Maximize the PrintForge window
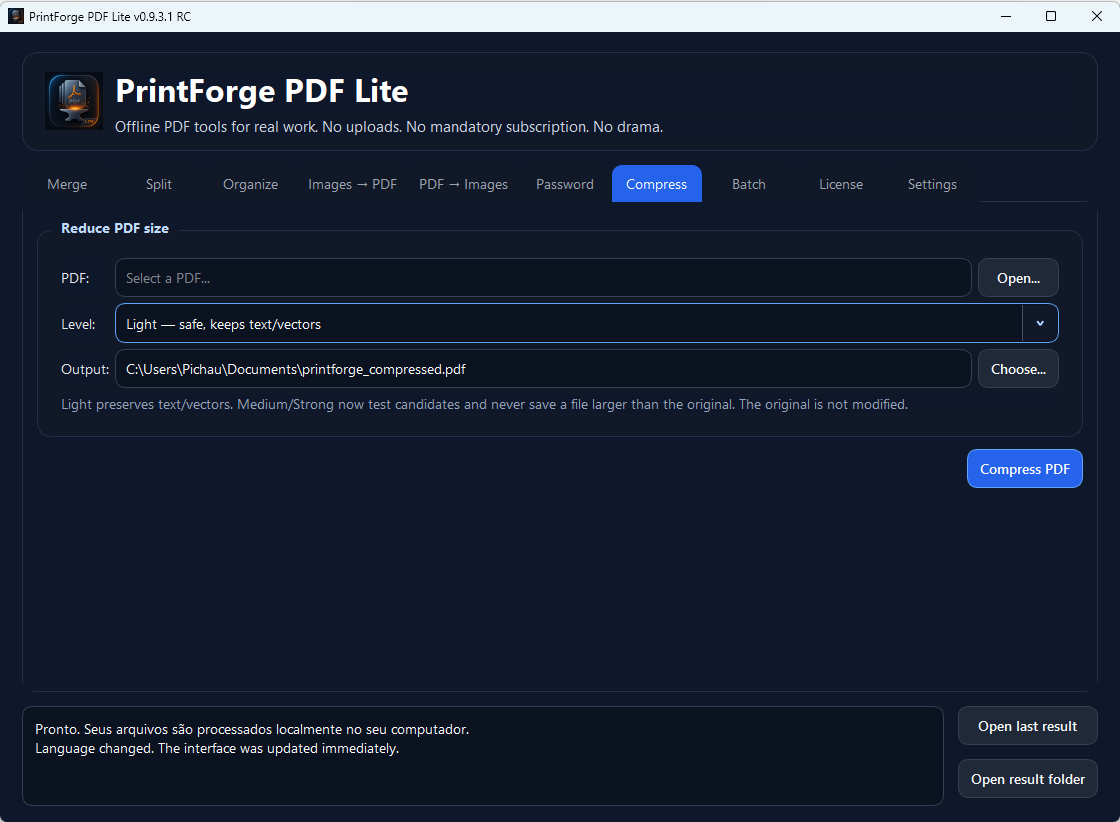The image size is (1120, 822). (1051, 16)
